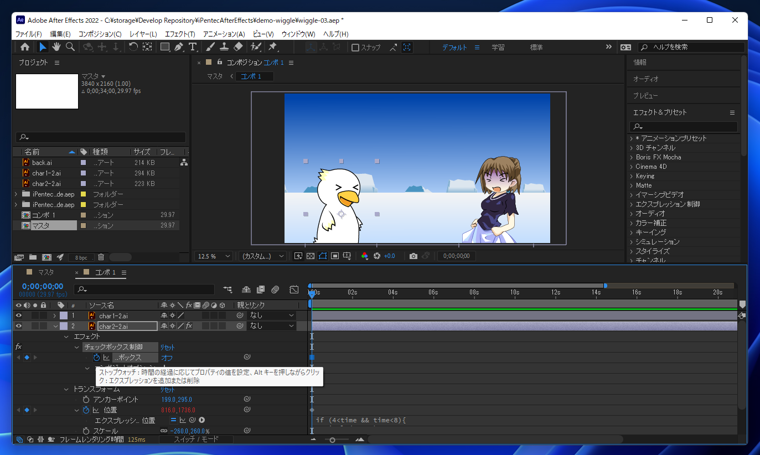Hide layer 1 char1-2.ai with eye
The width and height of the screenshot is (760, 455).
(x=18, y=315)
